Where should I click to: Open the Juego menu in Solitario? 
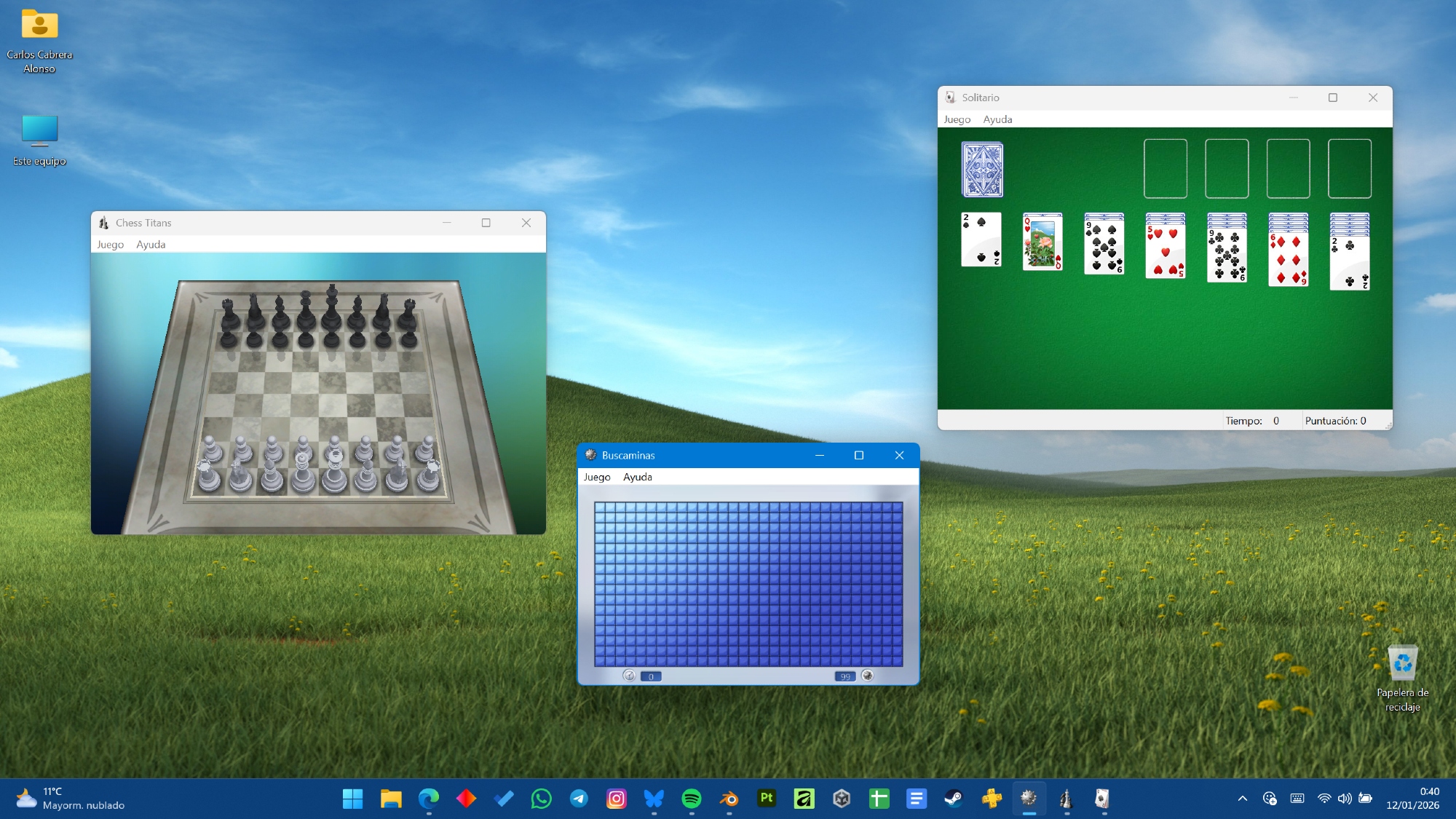click(957, 119)
